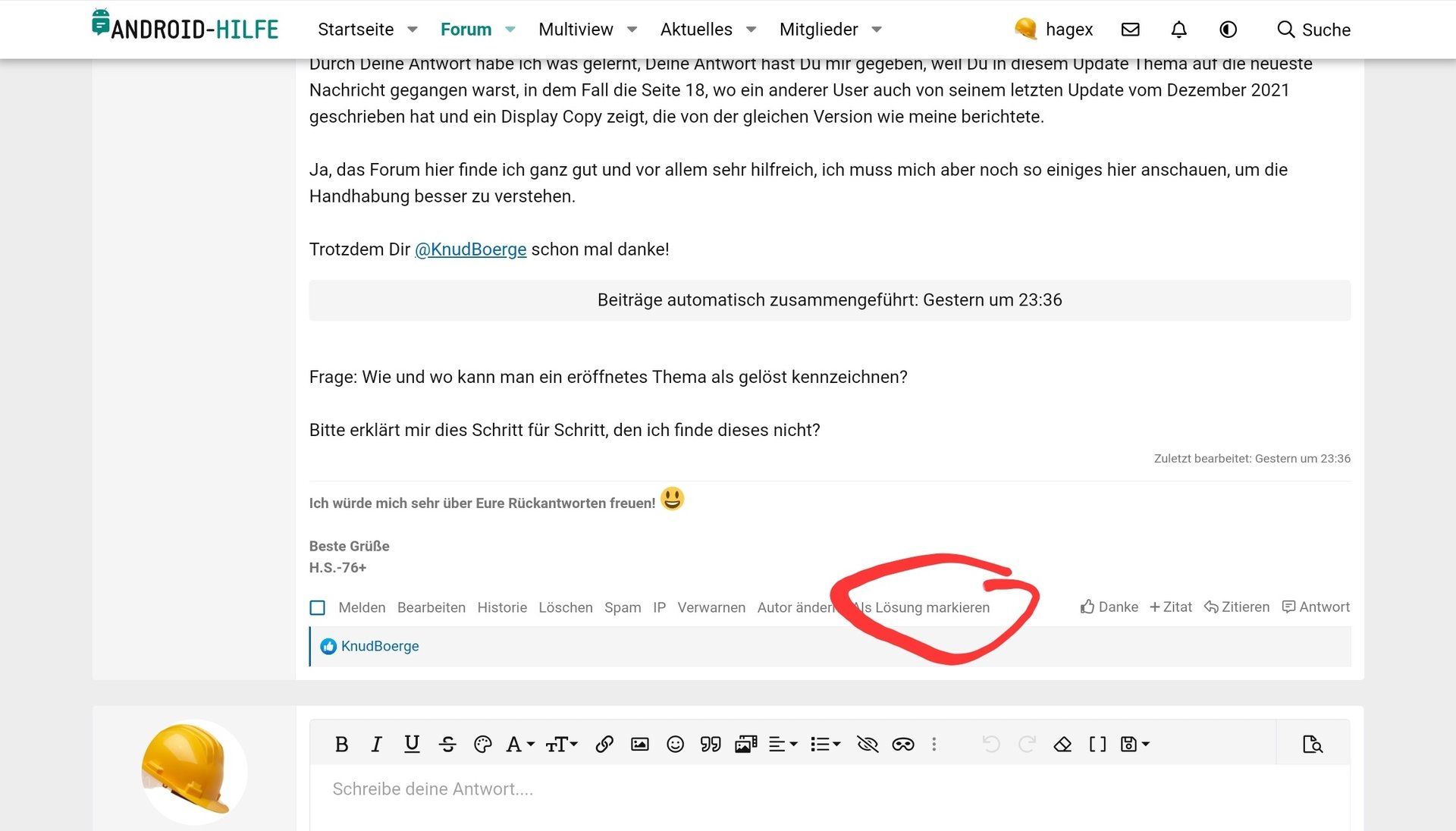Toggle BB code mode brackets
Screen dimensions: 1456x831
point(1097,745)
